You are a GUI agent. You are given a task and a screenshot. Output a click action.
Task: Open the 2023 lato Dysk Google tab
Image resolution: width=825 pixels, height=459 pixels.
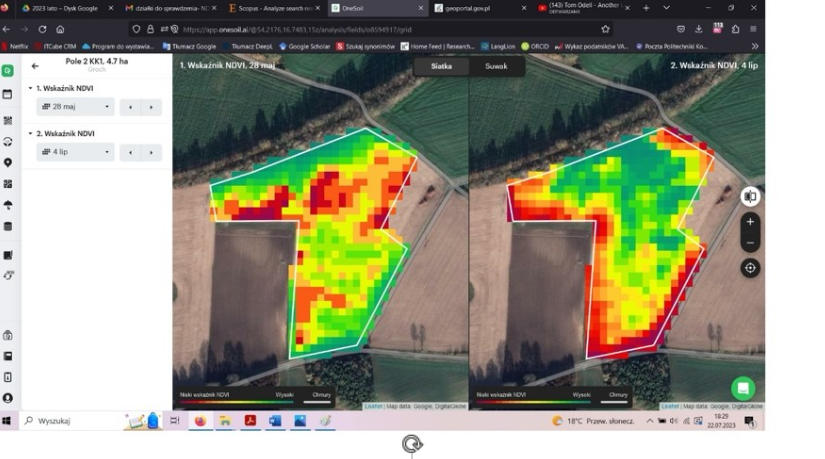pos(58,8)
